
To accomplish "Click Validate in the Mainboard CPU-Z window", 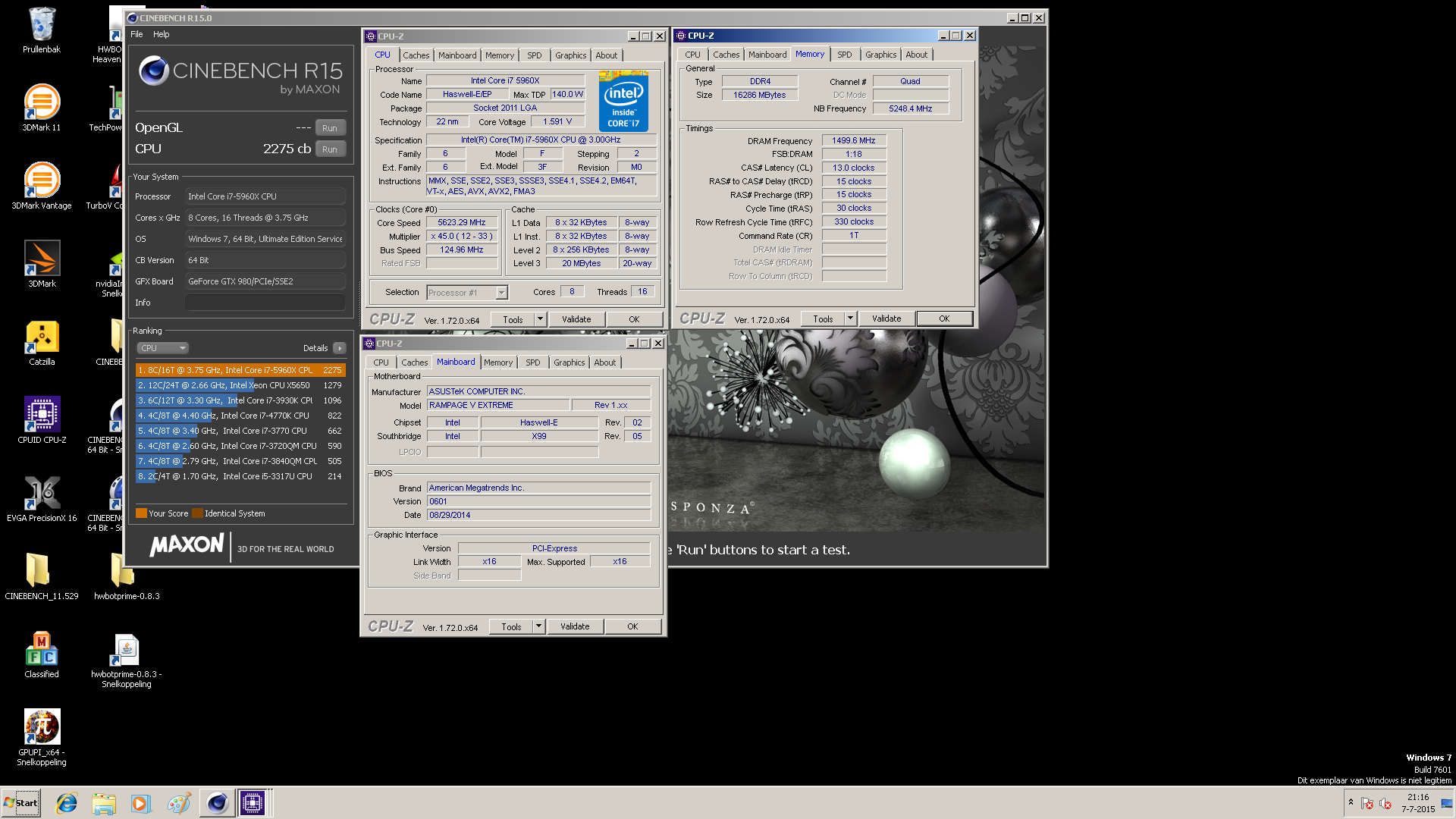I will [x=575, y=626].
